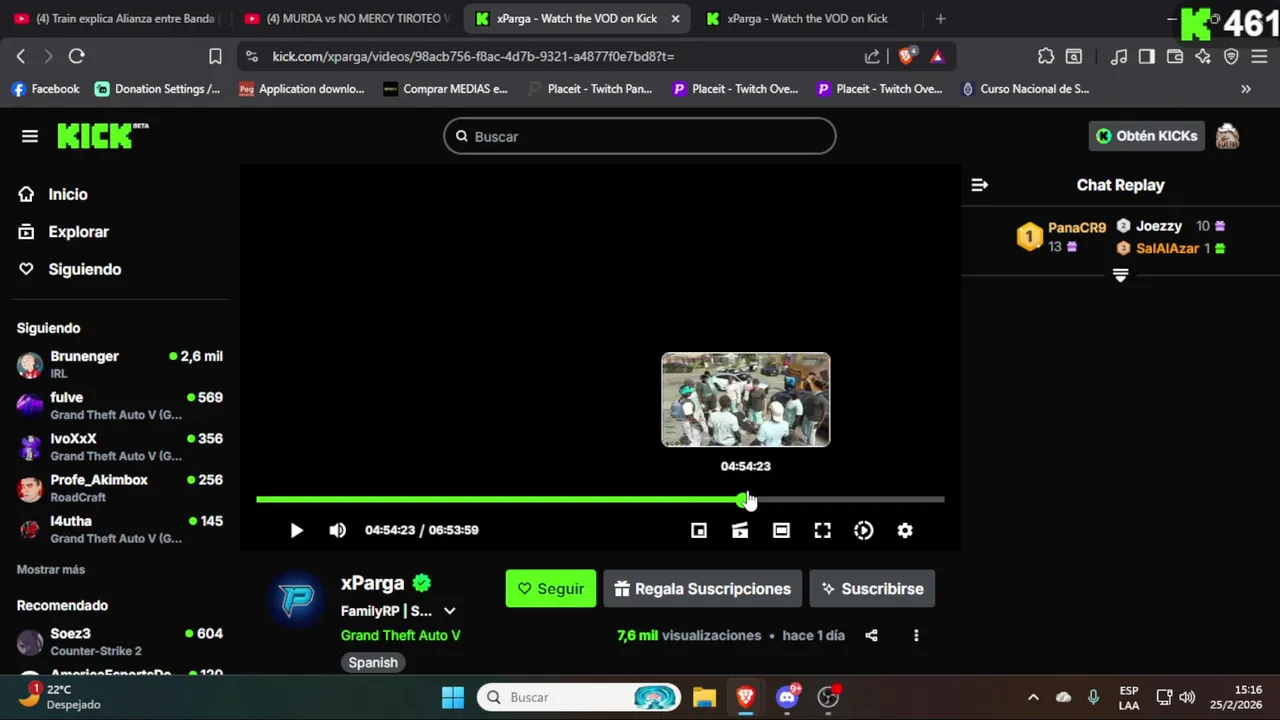
Task: Open the three-dot more options menu
Action: [916, 635]
